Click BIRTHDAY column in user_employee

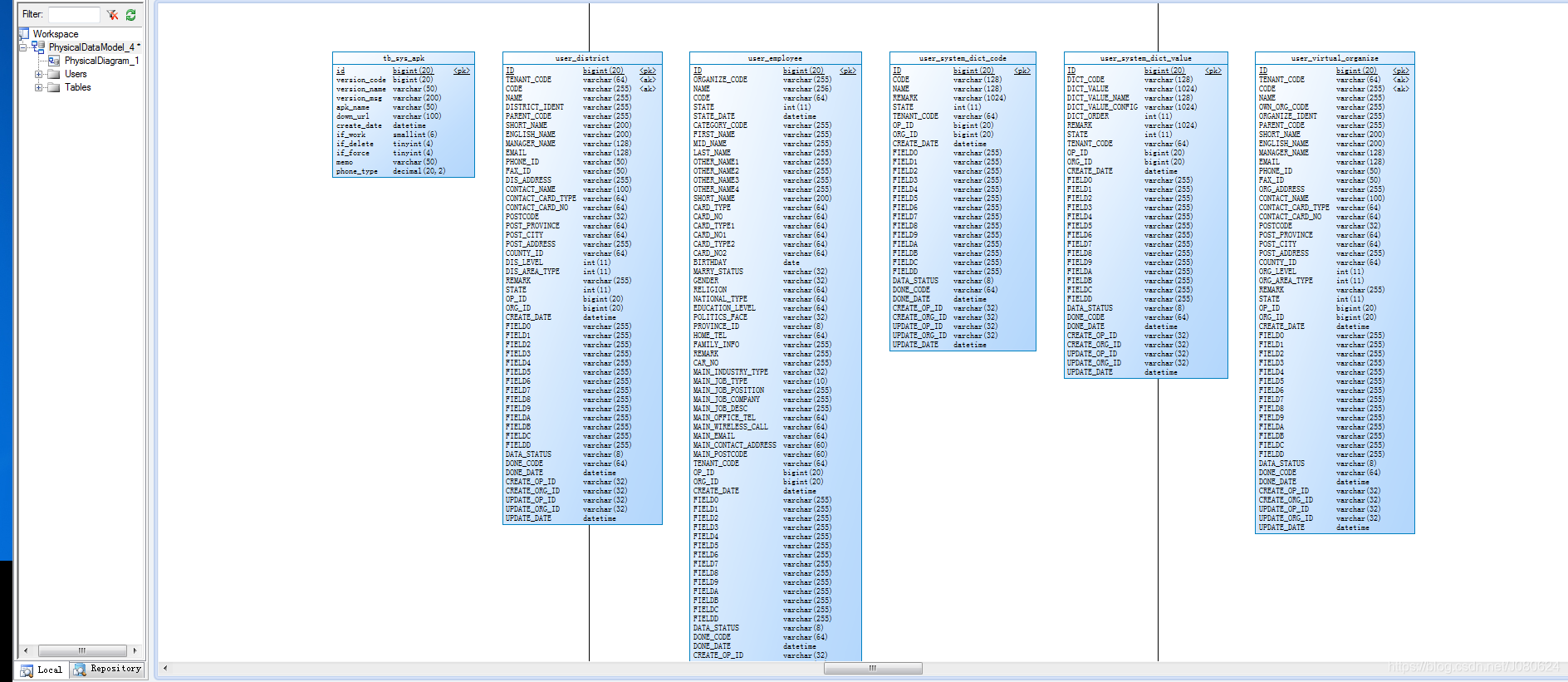pos(709,262)
